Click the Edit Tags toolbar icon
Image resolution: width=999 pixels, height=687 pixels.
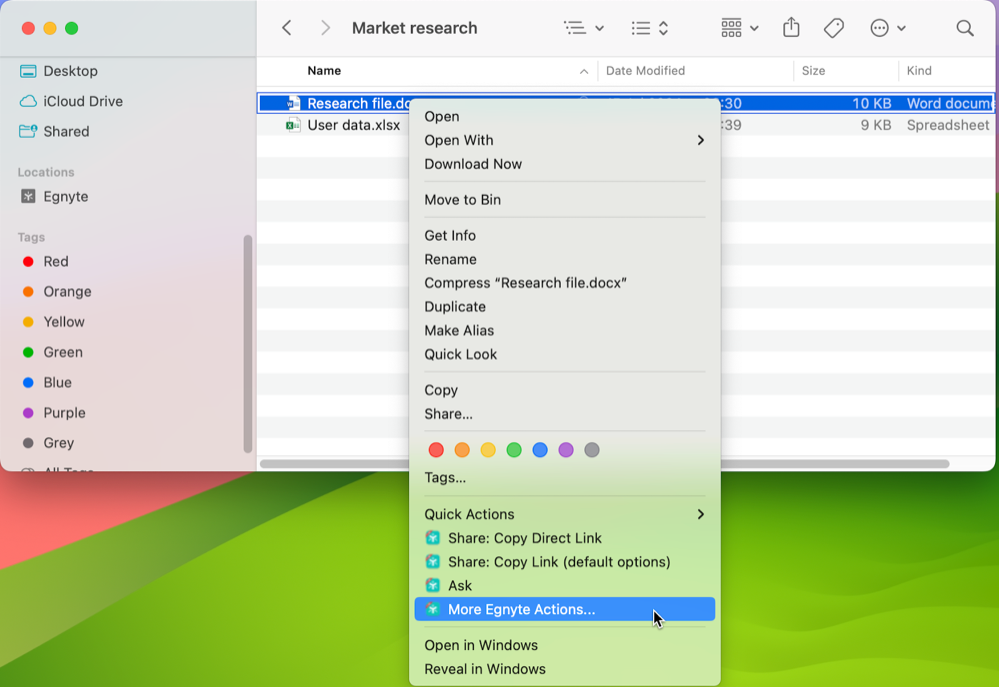[833, 28]
